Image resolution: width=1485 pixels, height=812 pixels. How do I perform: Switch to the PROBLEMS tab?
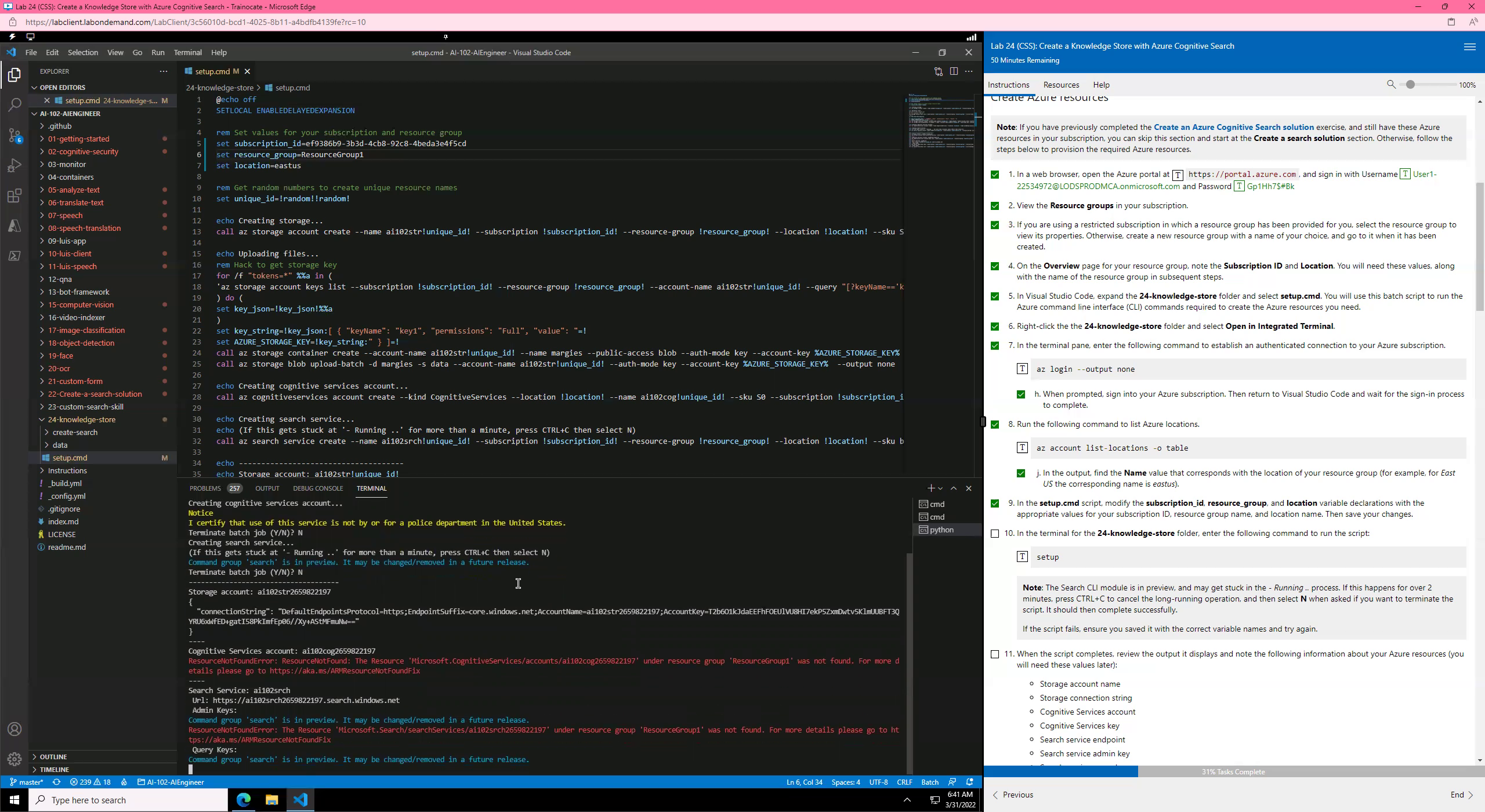pyautogui.click(x=205, y=488)
